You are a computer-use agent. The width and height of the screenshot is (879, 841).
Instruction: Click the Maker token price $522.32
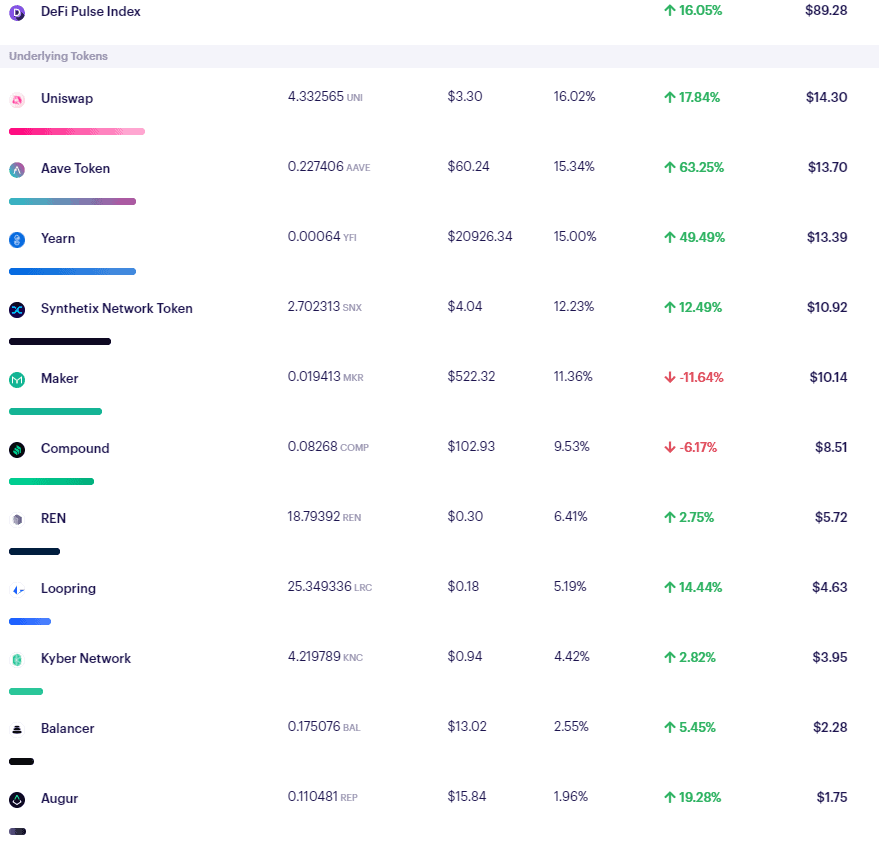[471, 376]
